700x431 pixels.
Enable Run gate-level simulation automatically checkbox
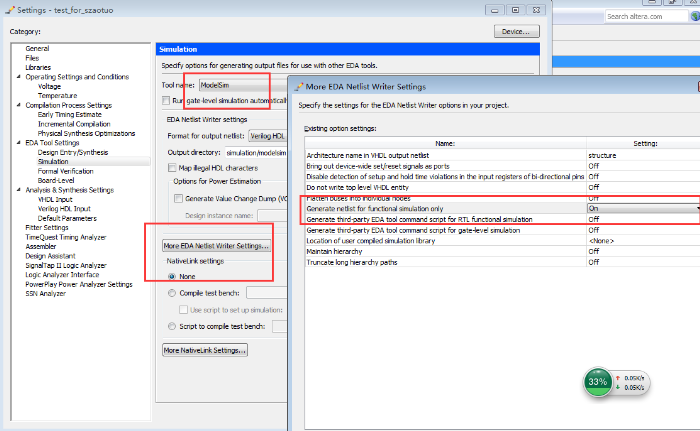click(x=166, y=101)
